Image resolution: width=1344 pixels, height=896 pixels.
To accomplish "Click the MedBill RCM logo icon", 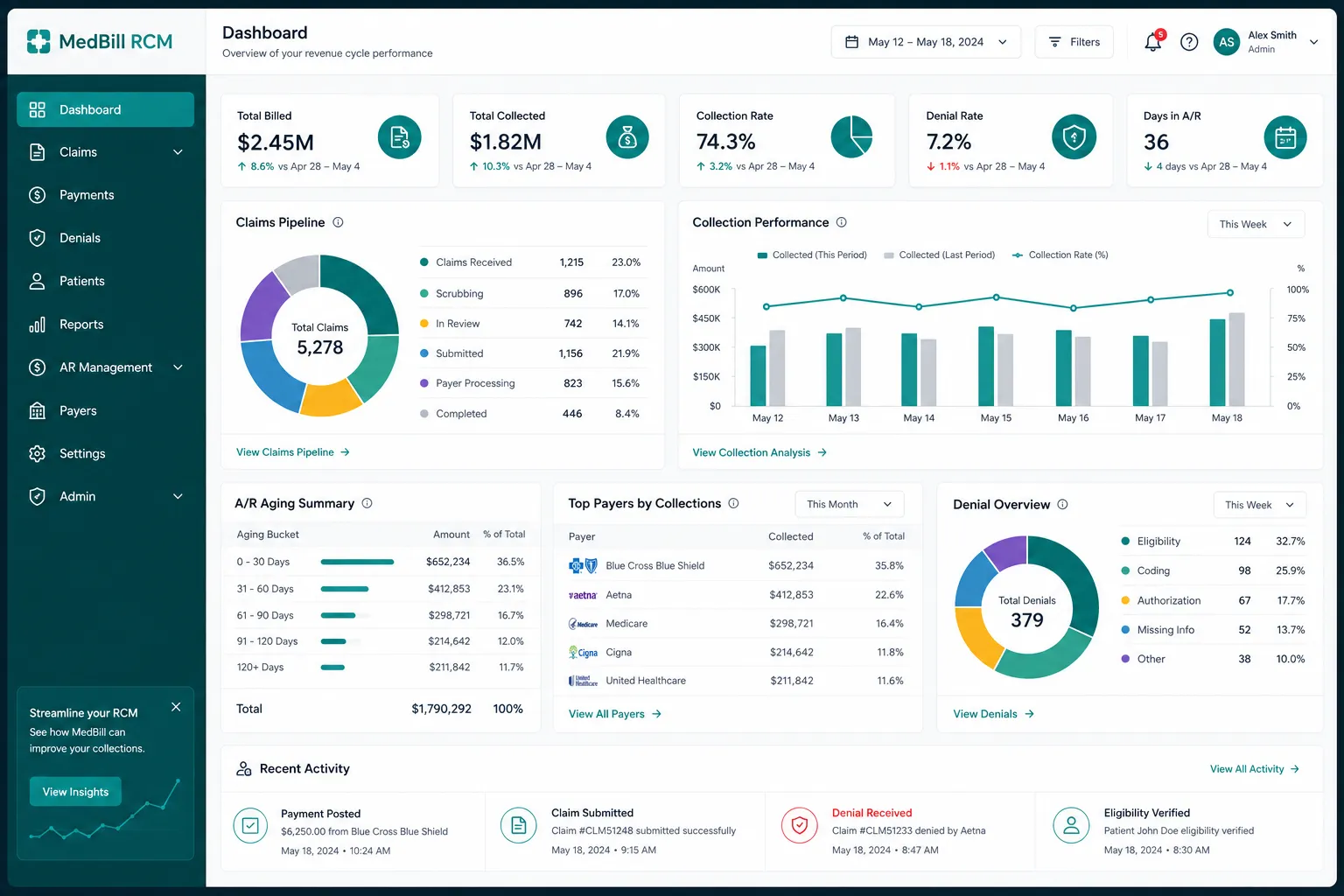I will (38, 41).
